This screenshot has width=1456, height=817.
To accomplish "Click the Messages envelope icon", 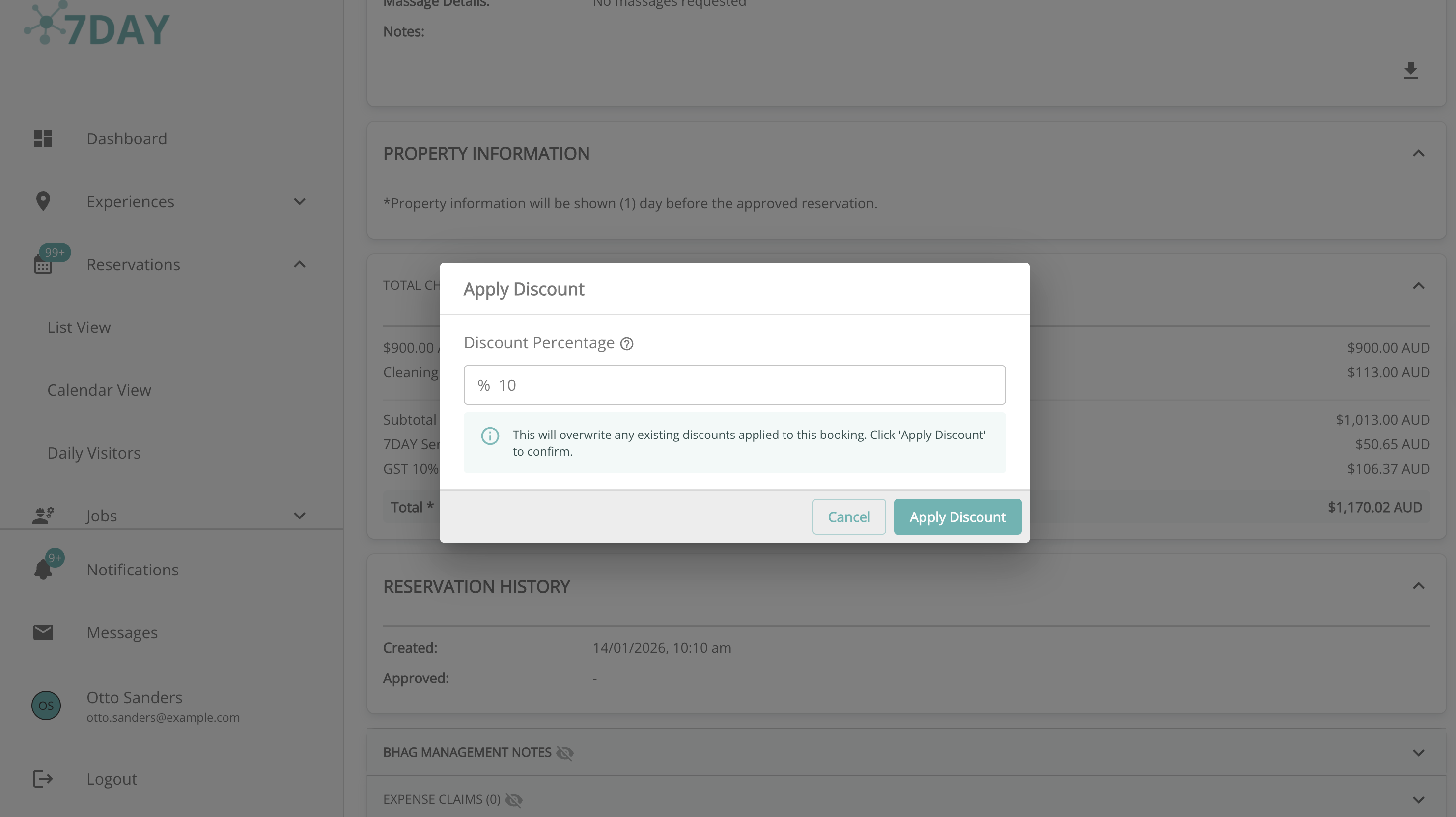I will (x=43, y=632).
